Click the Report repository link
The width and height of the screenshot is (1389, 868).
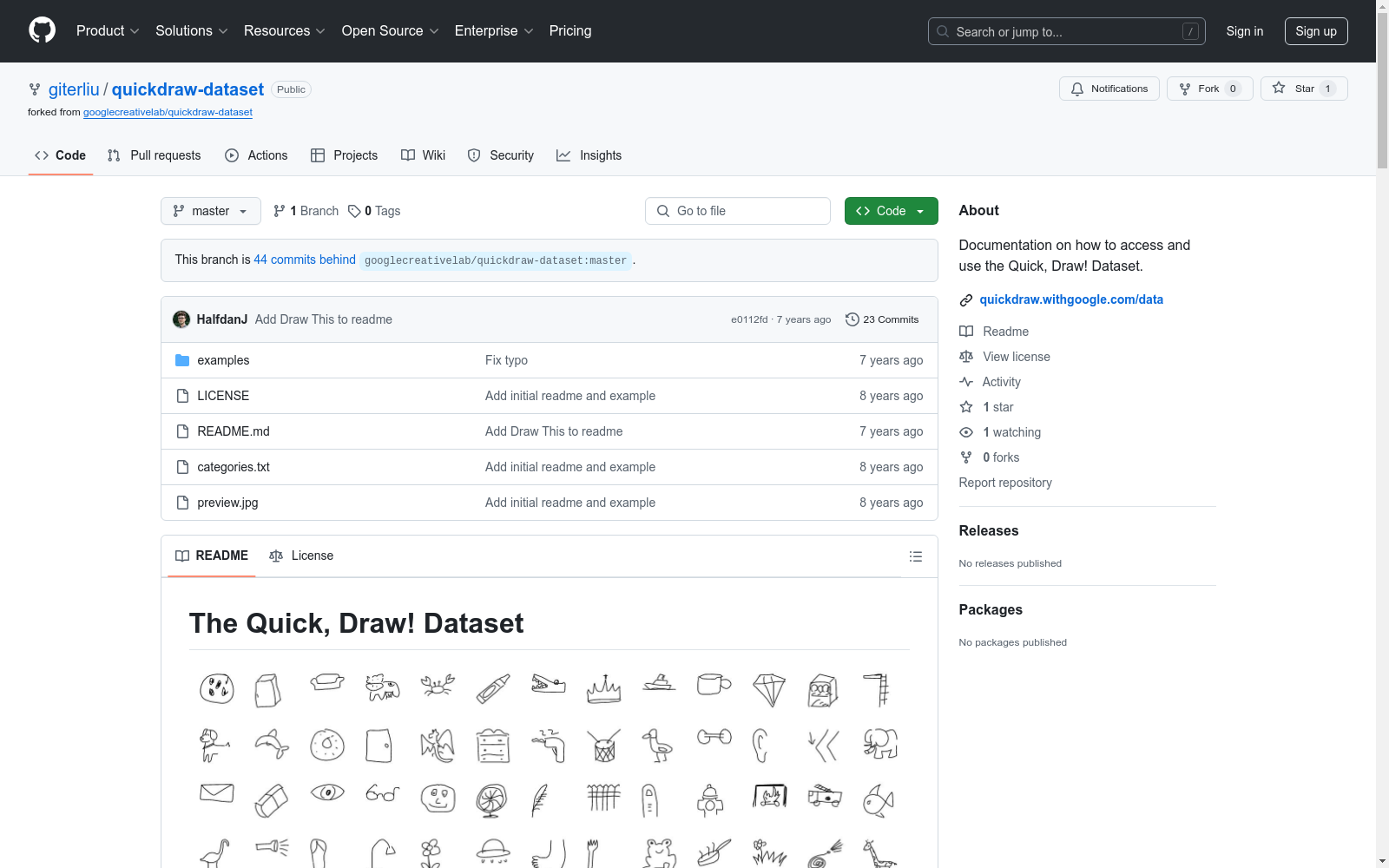pos(1005,483)
